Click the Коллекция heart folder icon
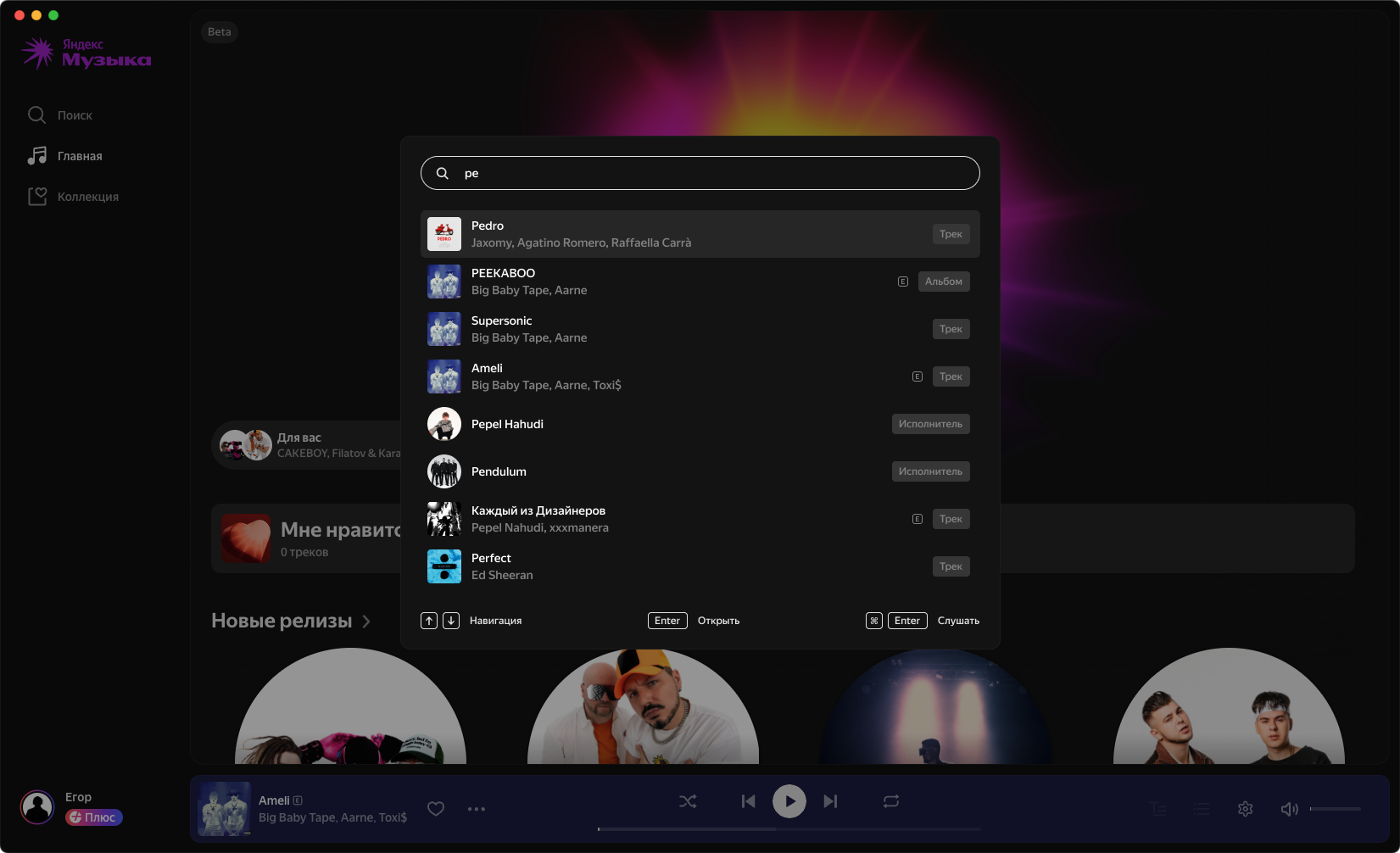Screen dimensions: 1400x853 pos(36,196)
